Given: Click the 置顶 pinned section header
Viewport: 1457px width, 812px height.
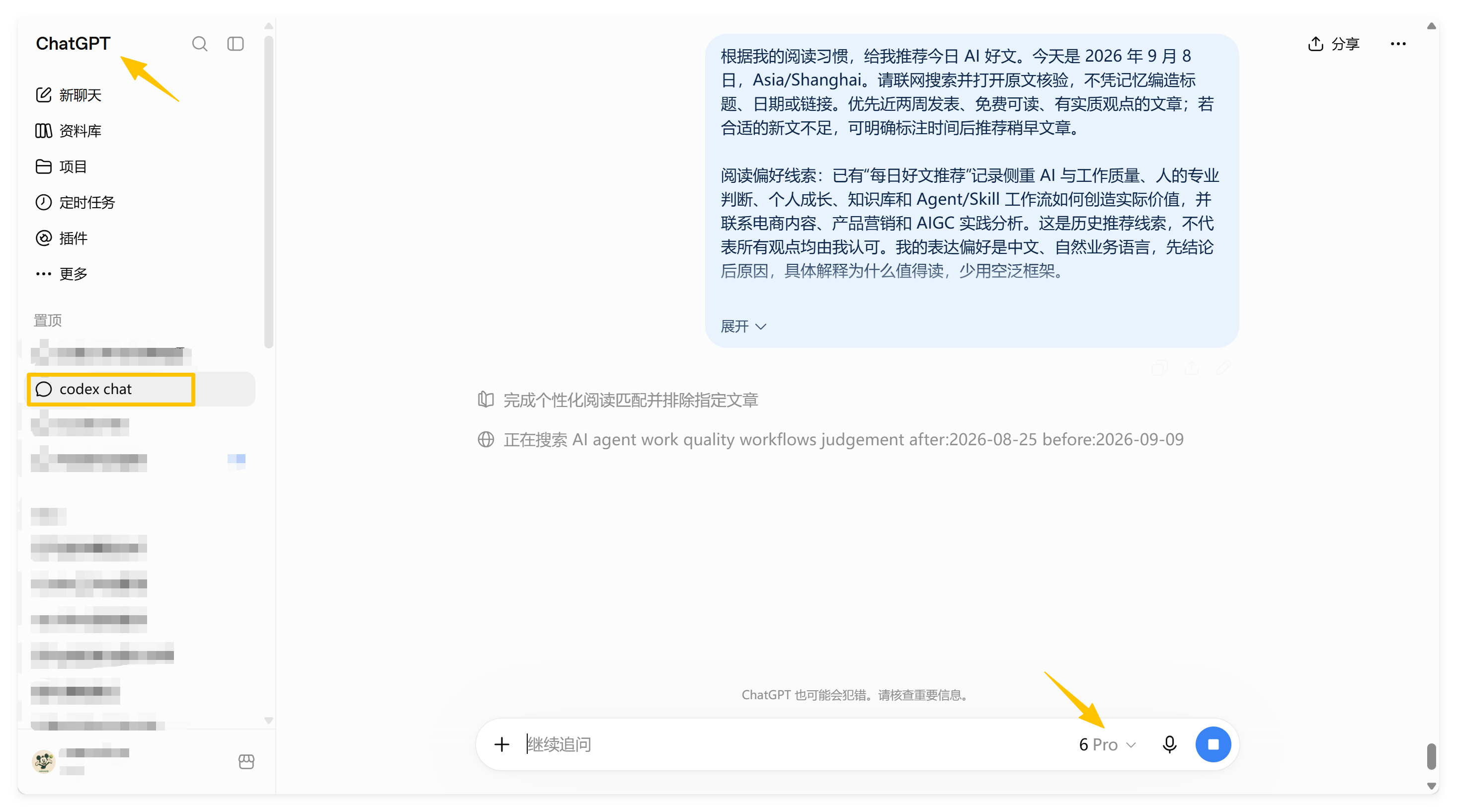Looking at the screenshot, I should click(x=48, y=320).
